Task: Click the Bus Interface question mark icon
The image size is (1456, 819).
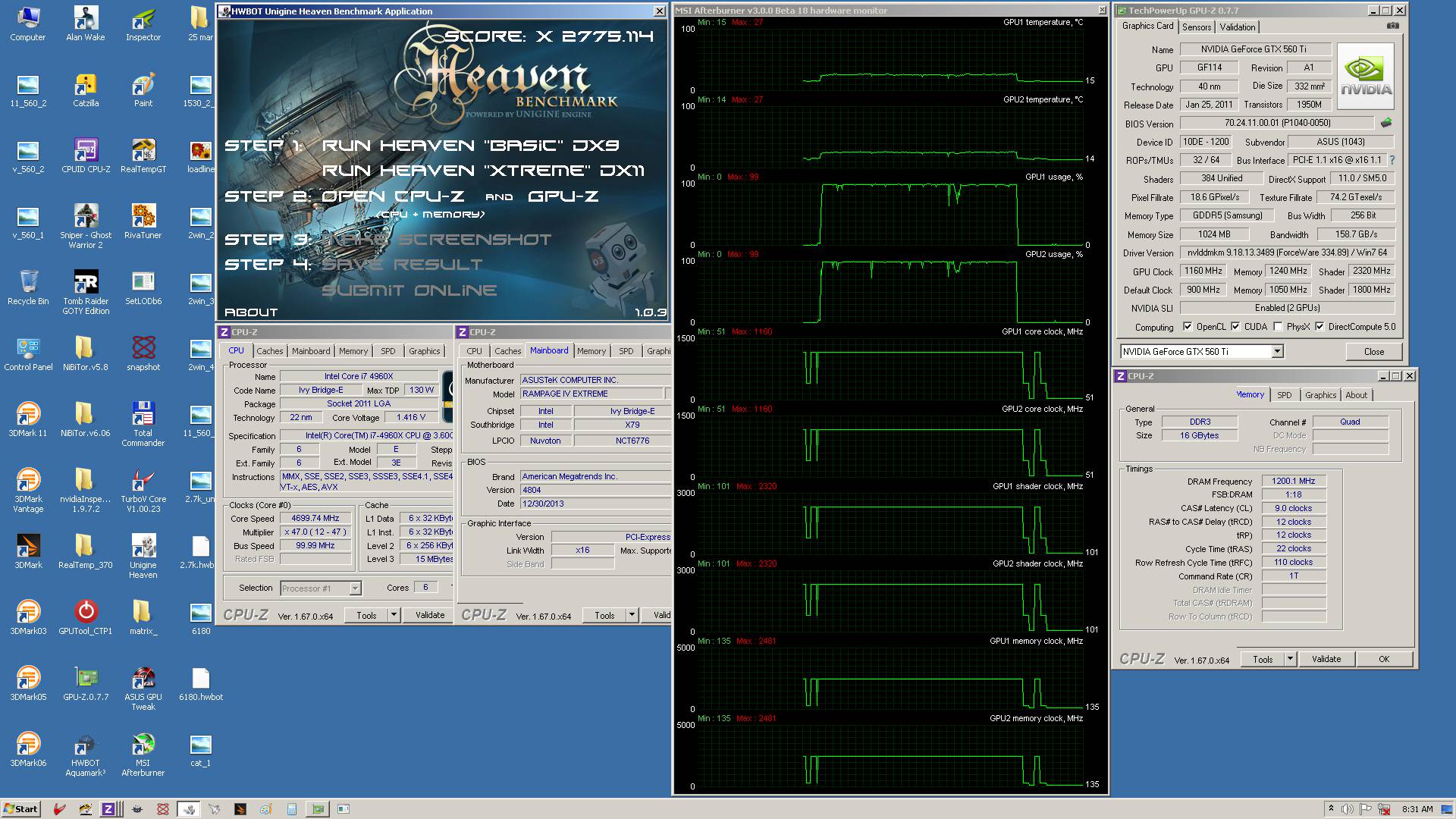Action: pyautogui.click(x=1392, y=160)
